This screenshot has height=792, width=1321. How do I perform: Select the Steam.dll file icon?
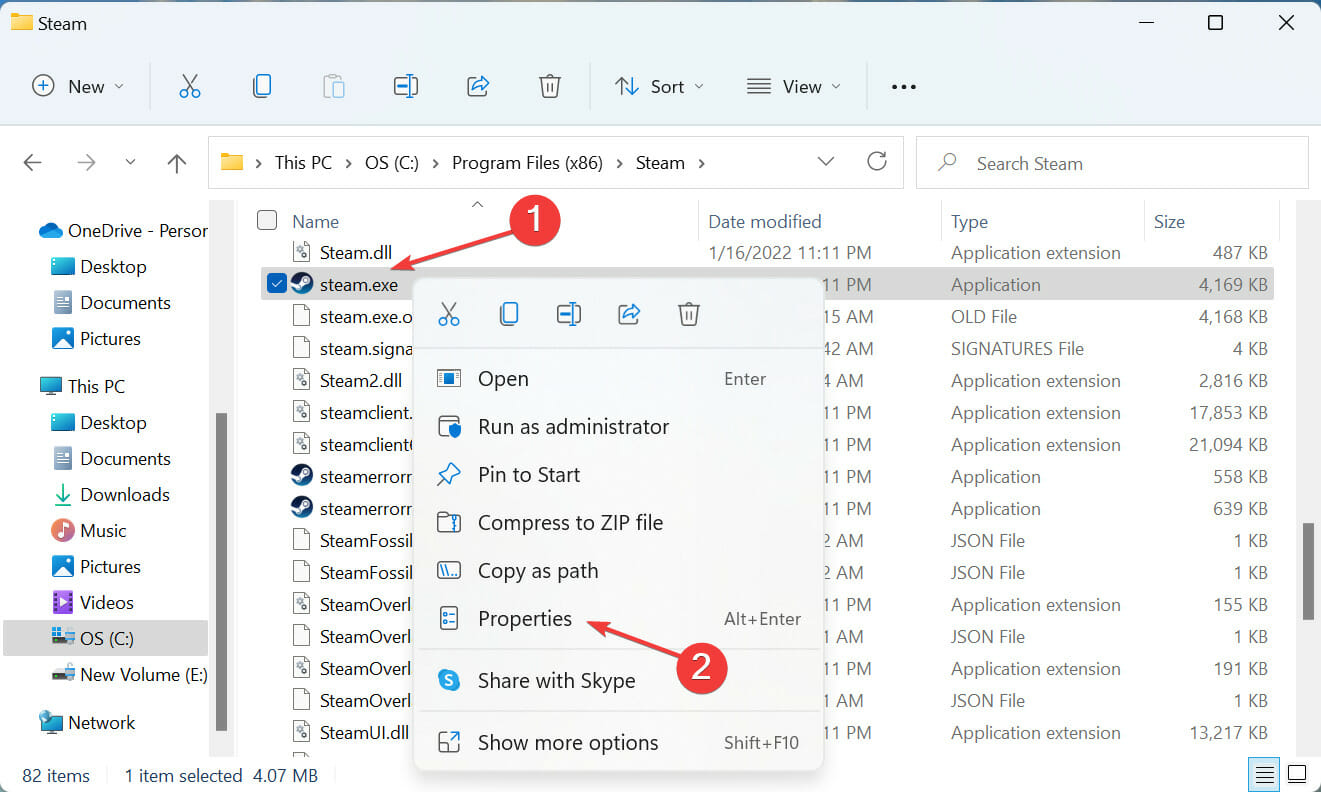[x=302, y=252]
